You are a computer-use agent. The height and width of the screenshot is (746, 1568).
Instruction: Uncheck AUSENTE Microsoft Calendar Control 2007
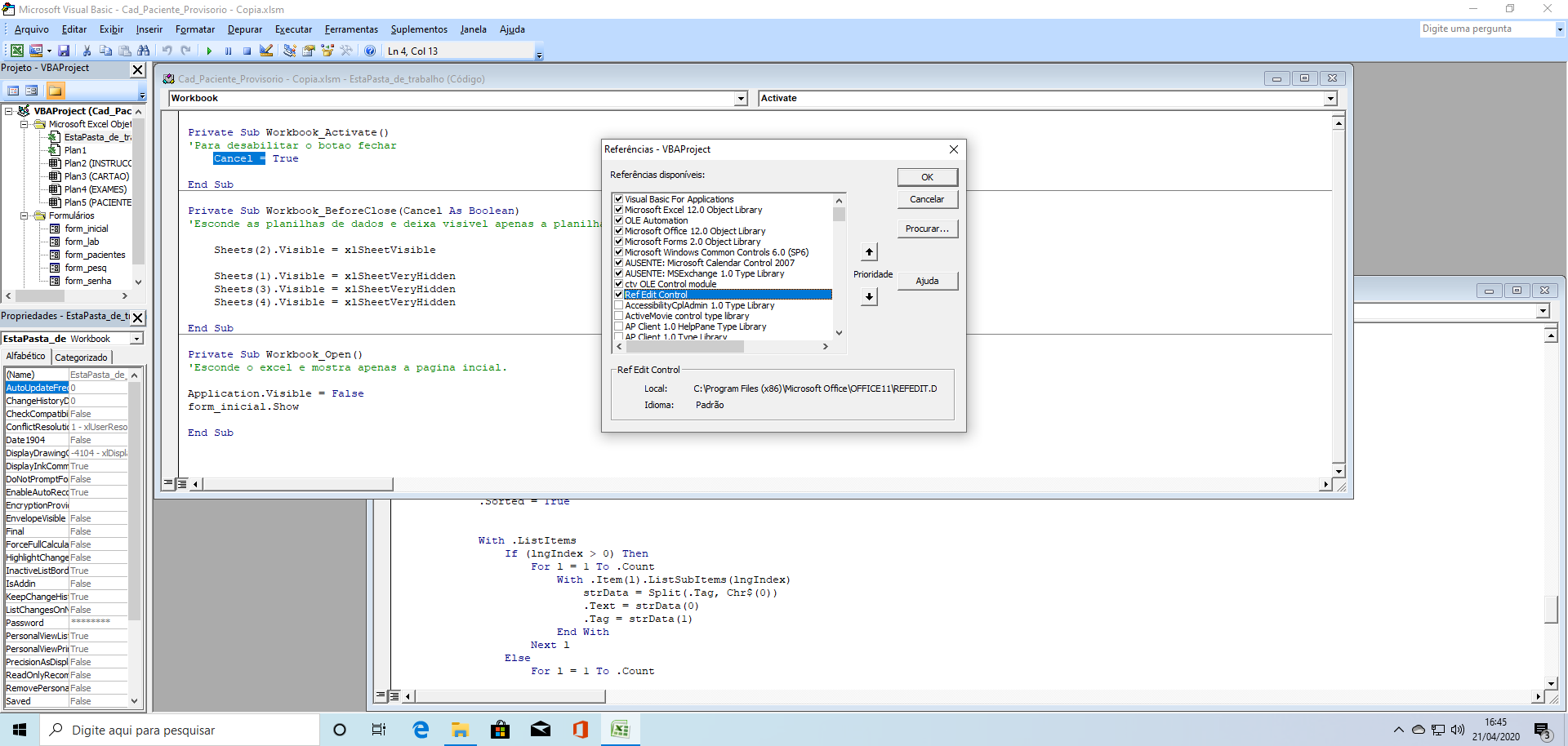point(618,263)
